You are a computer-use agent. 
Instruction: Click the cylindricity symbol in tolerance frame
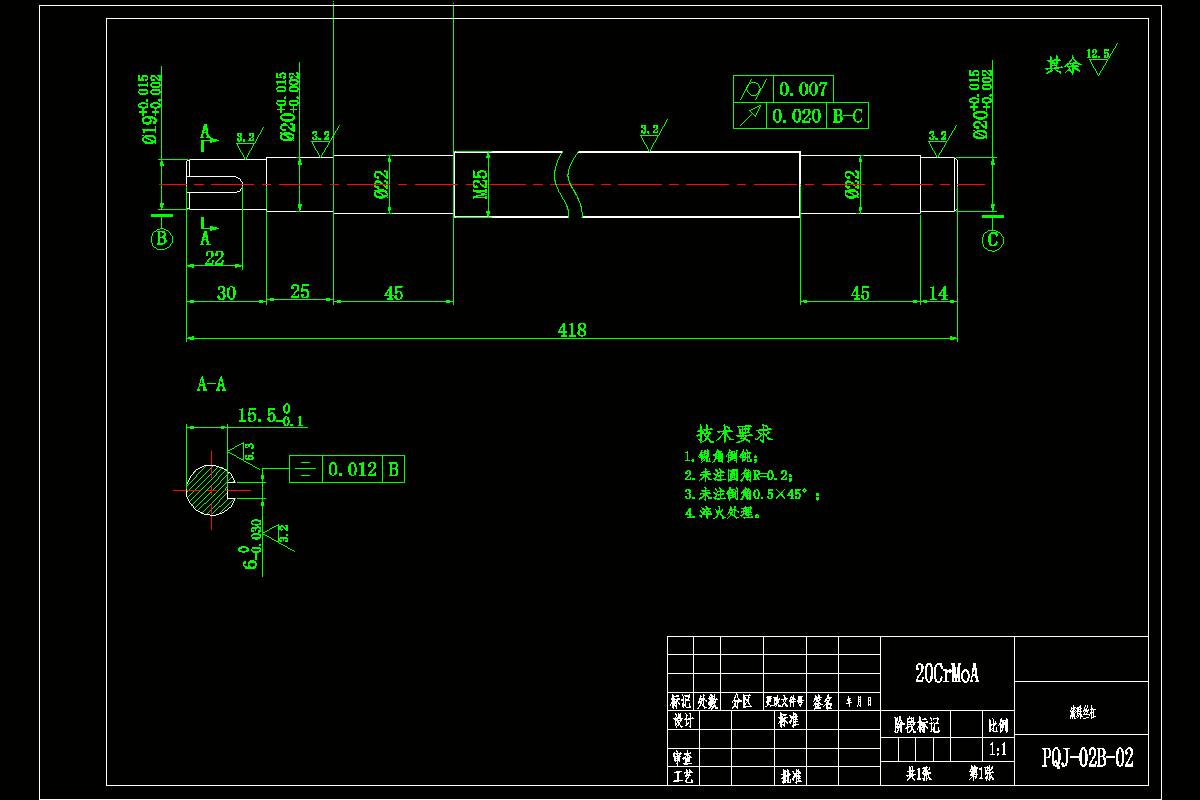pos(751,89)
